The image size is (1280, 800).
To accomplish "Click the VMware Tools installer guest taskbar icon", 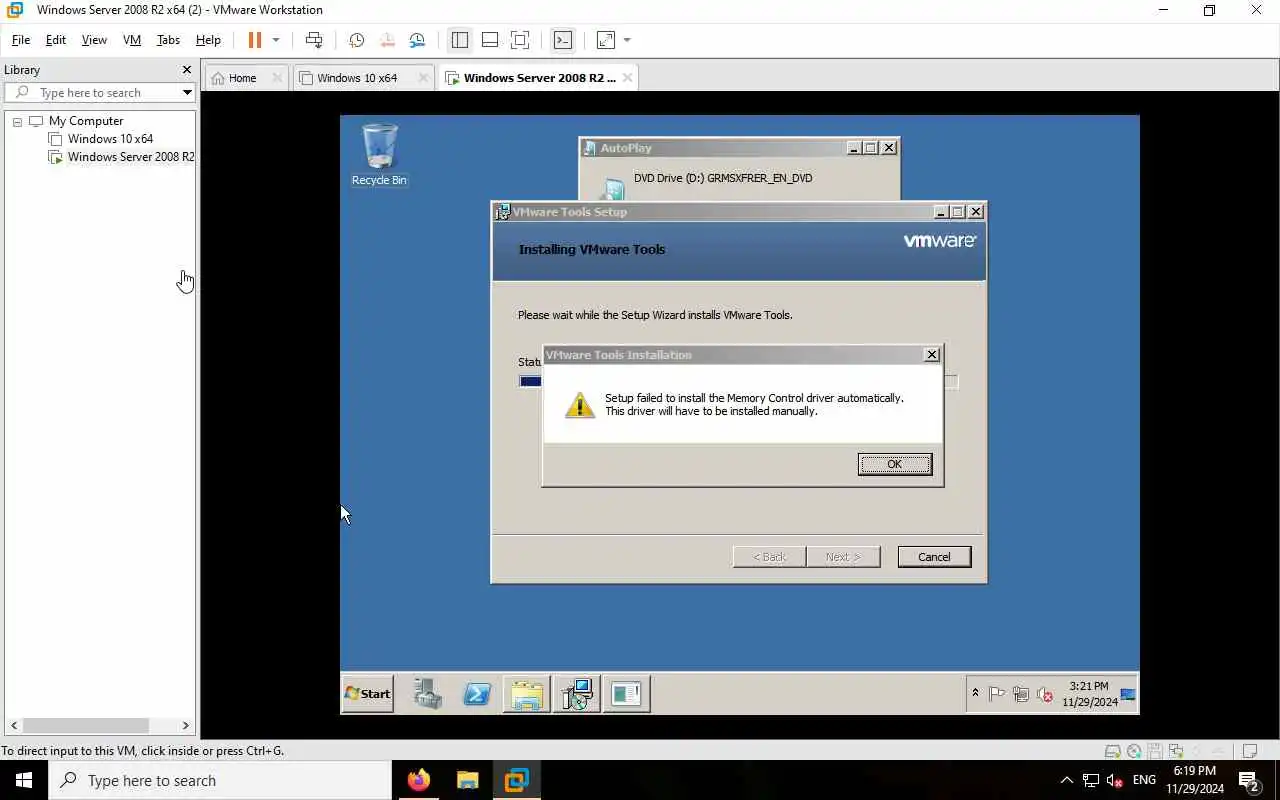I will (x=577, y=694).
